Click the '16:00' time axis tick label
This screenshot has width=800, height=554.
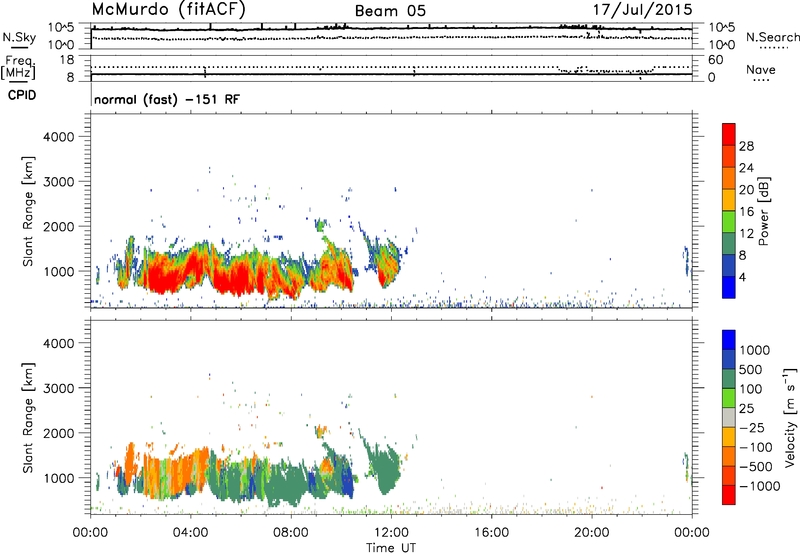click(x=491, y=533)
